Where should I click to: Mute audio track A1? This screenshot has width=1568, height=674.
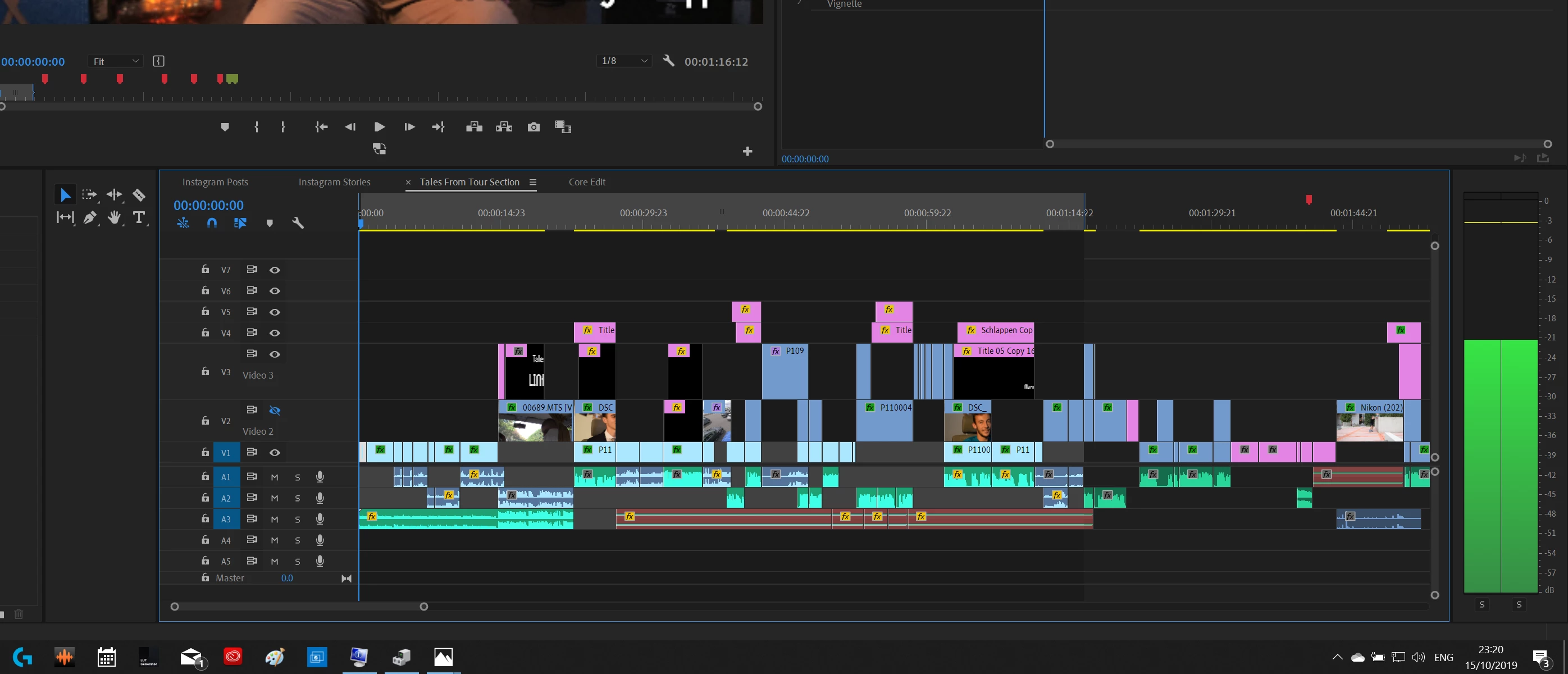point(275,477)
